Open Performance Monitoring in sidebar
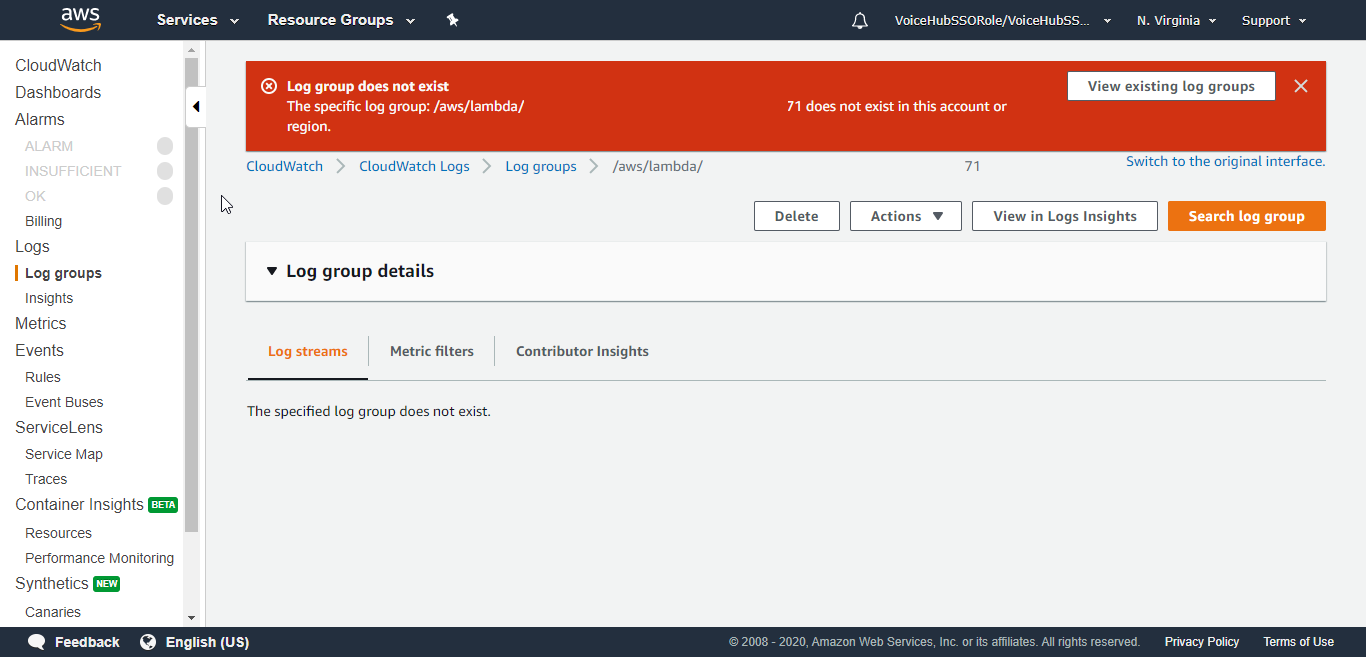1366x657 pixels. point(99,558)
